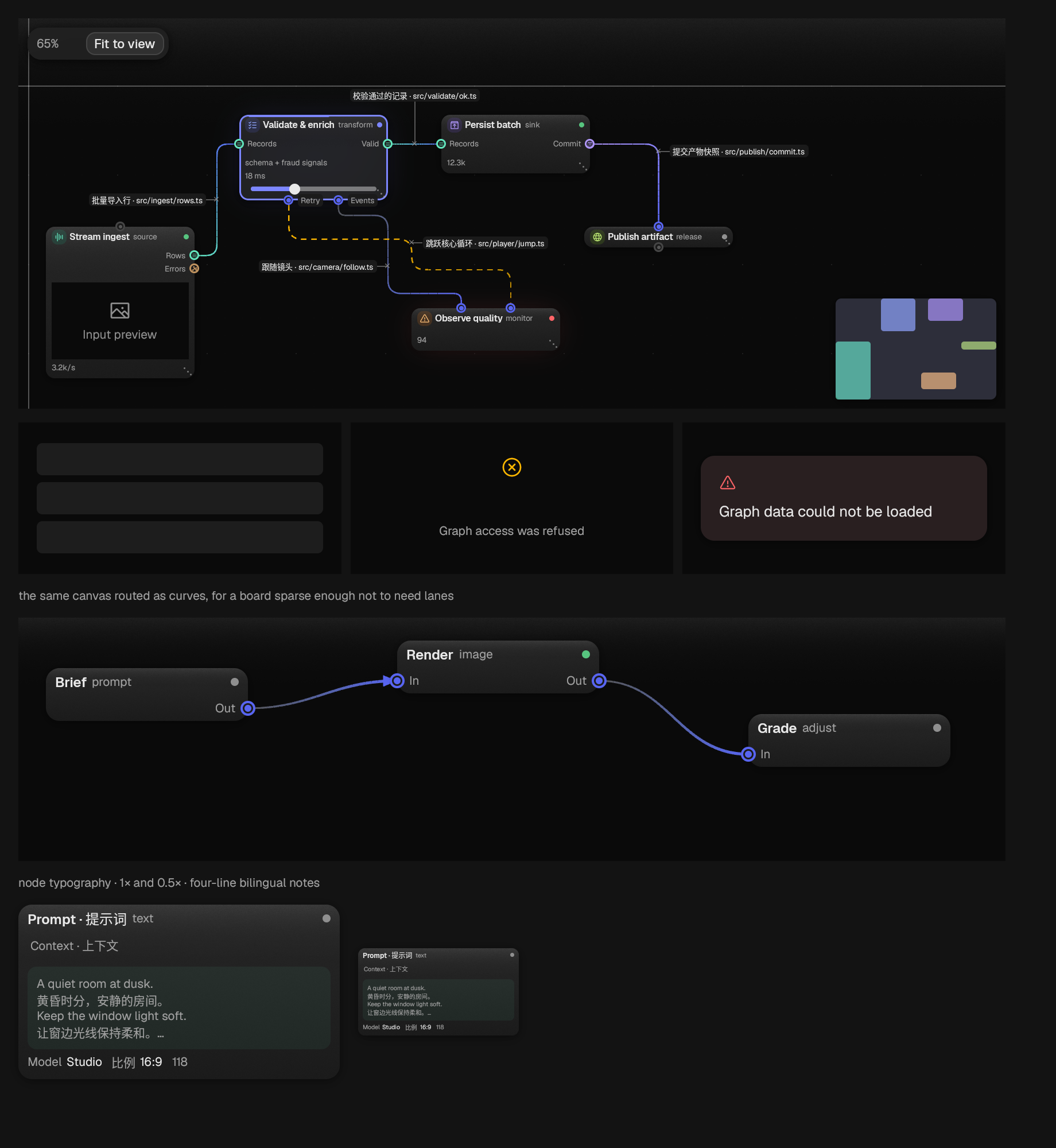Click the 'Studio' model value in large Prompt node
Image resolution: width=1056 pixels, height=1148 pixels.
tap(84, 1062)
